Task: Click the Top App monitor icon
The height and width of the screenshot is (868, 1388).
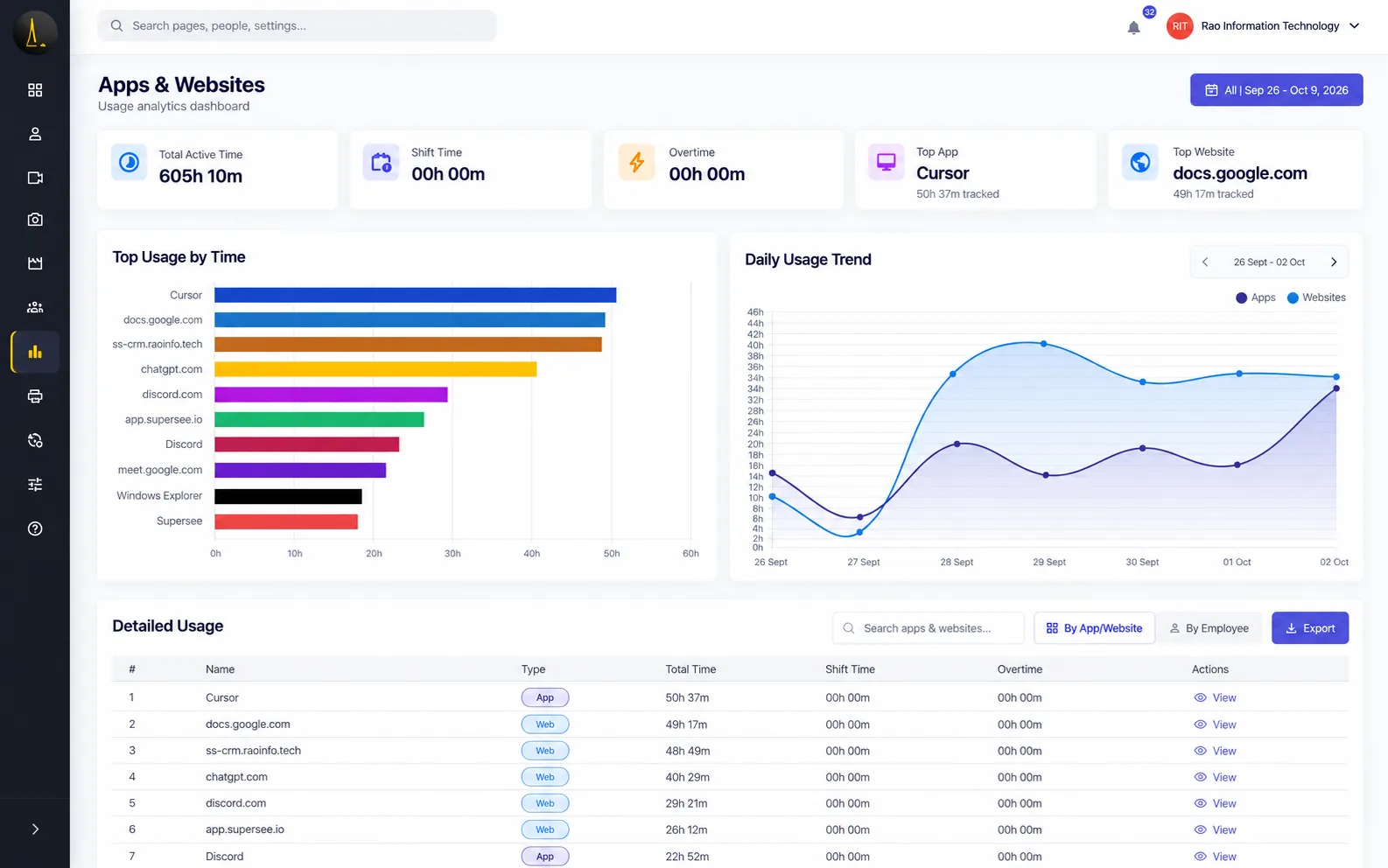Action: [x=886, y=163]
